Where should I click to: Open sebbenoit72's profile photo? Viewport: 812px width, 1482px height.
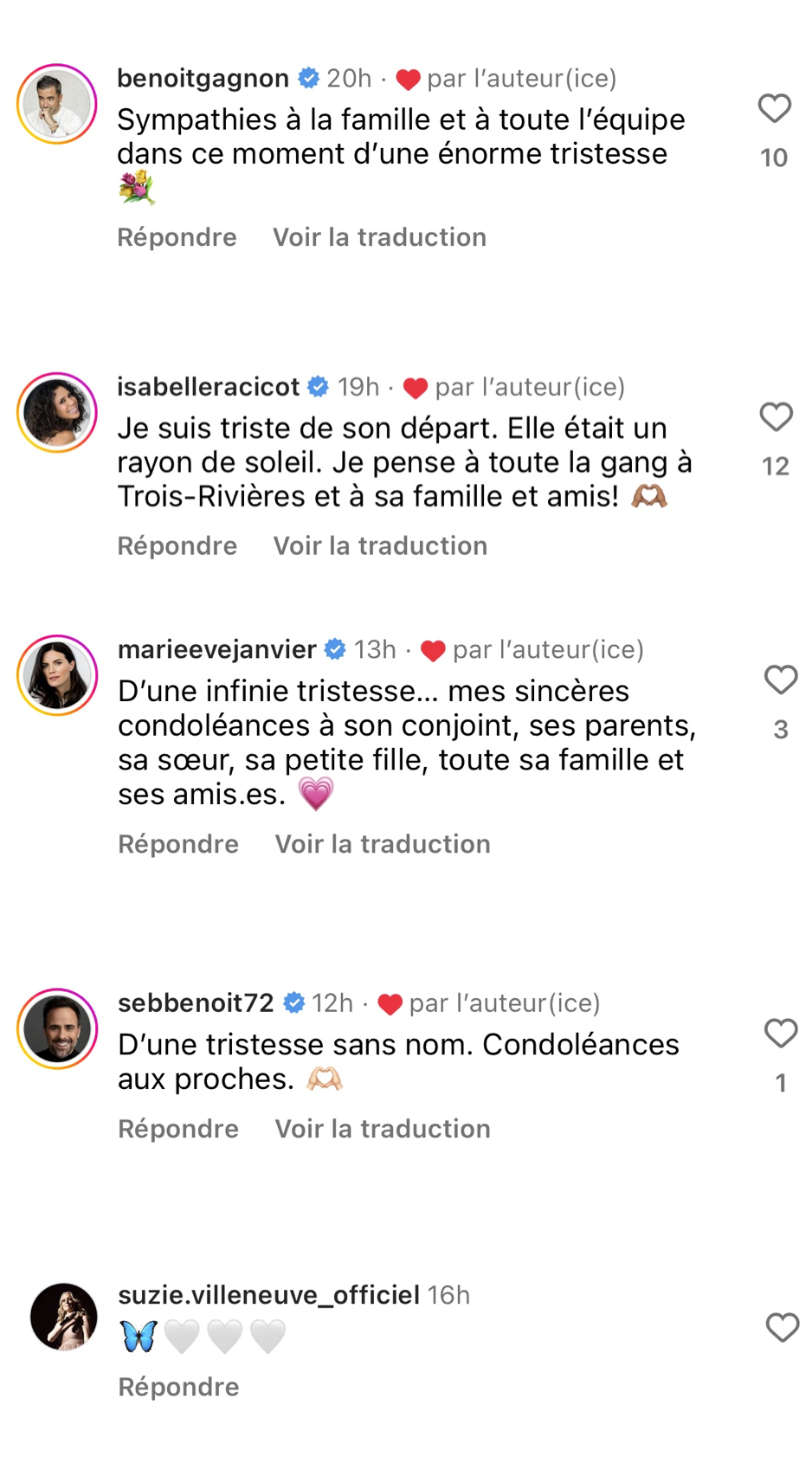pos(57,1029)
